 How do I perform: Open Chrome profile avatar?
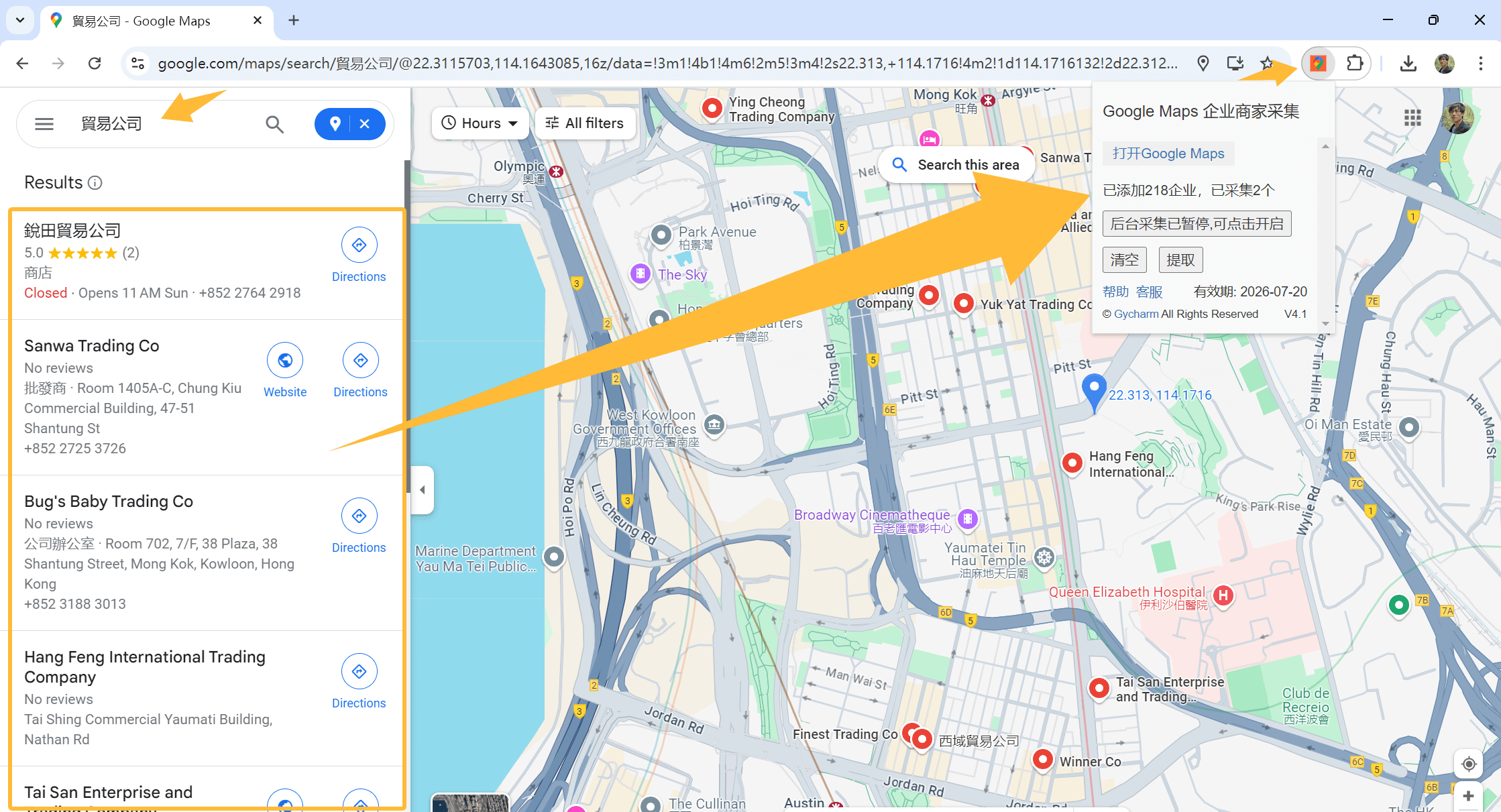pos(1445,64)
